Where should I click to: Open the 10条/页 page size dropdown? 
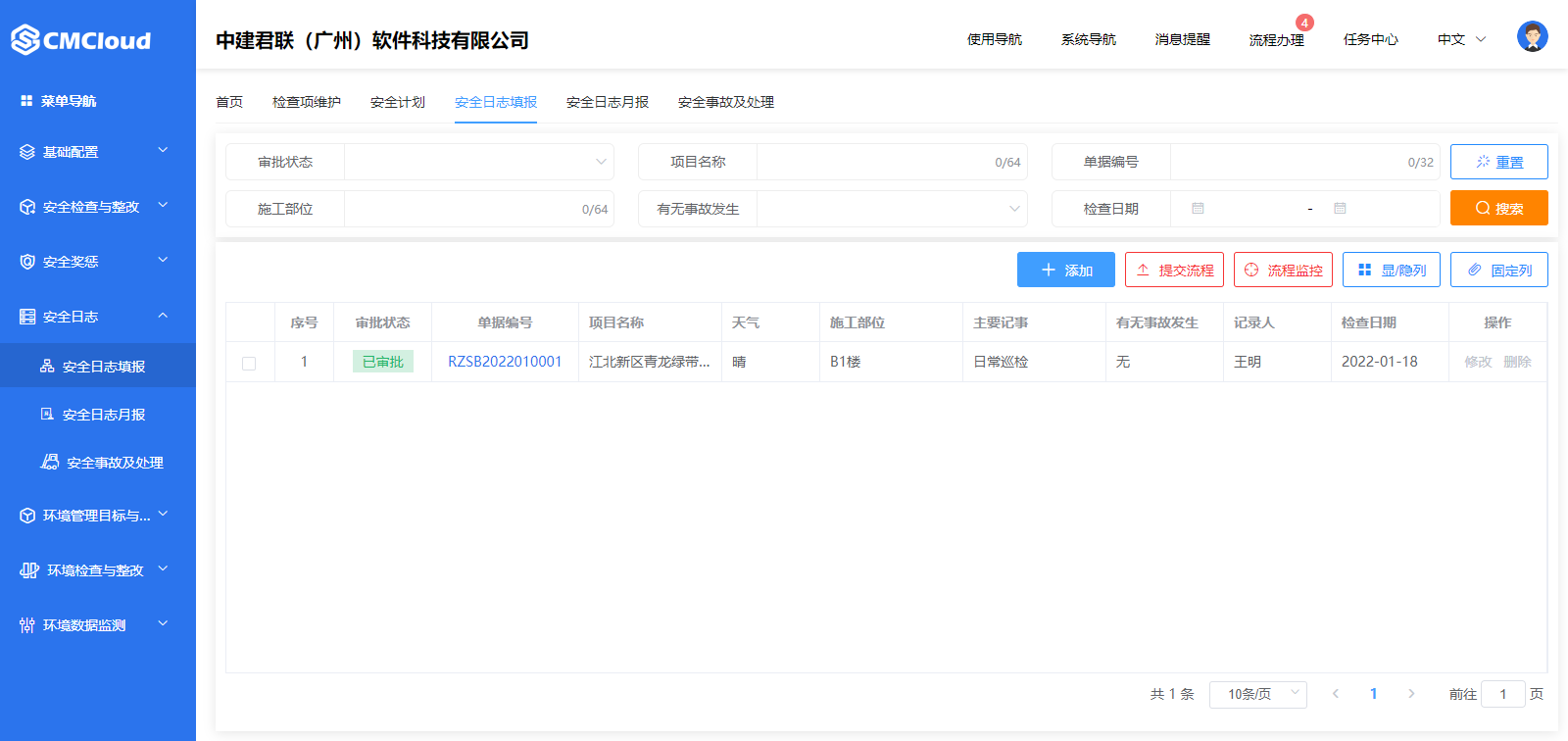[x=1258, y=694]
